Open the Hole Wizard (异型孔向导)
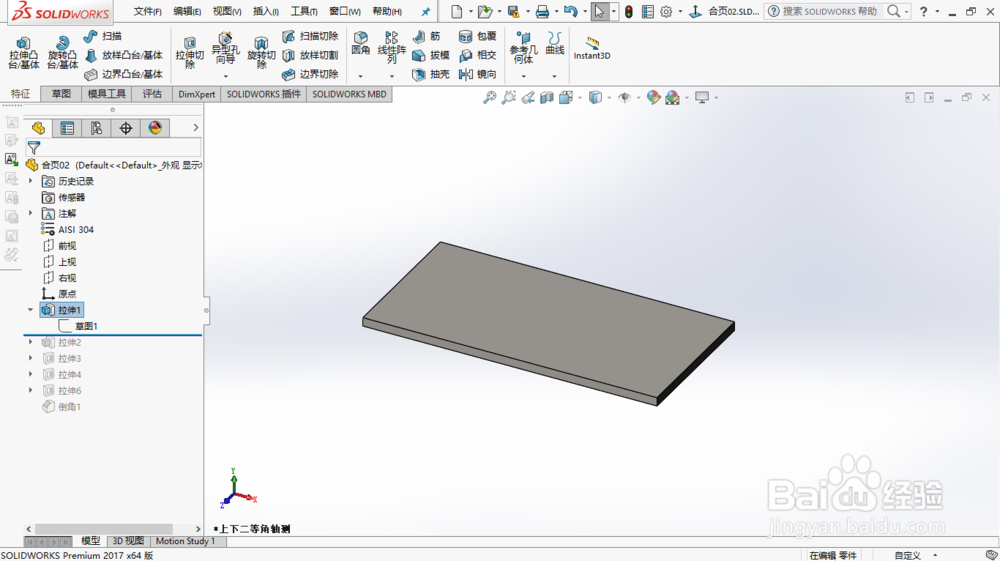This screenshot has width=1000, height=561. click(x=224, y=49)
